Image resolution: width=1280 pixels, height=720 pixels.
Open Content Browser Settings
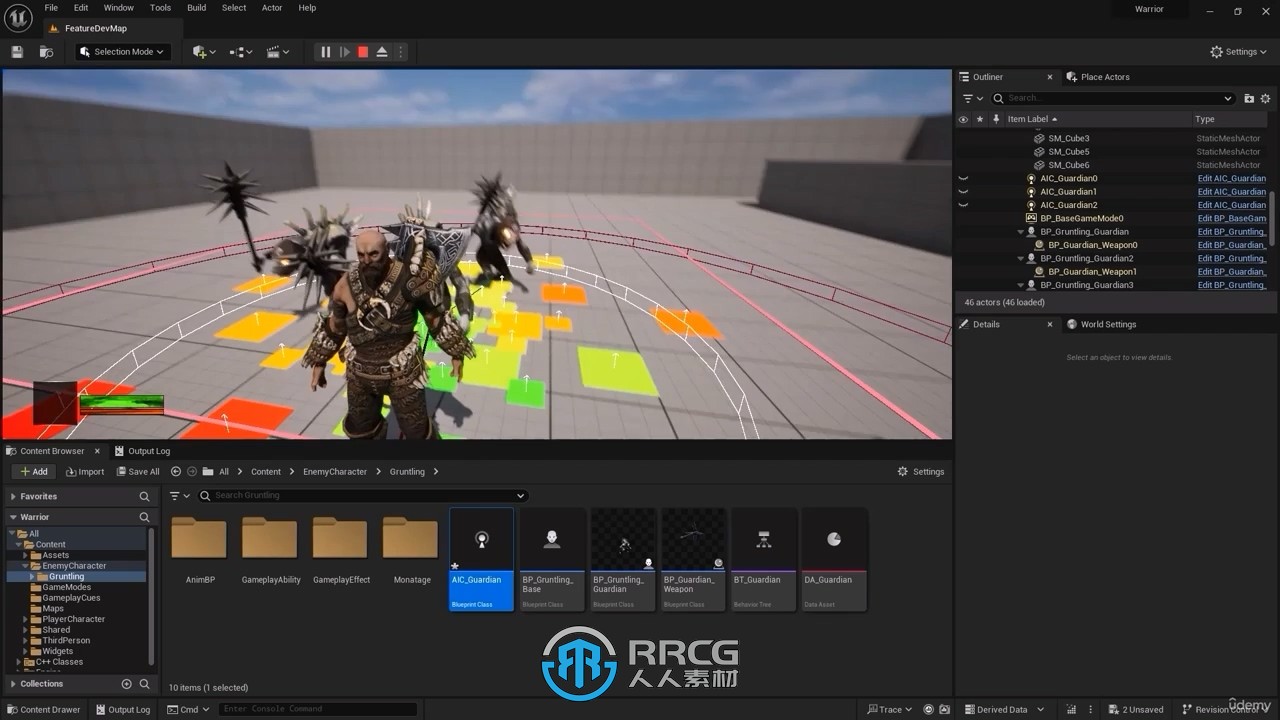tap(921, 472)
